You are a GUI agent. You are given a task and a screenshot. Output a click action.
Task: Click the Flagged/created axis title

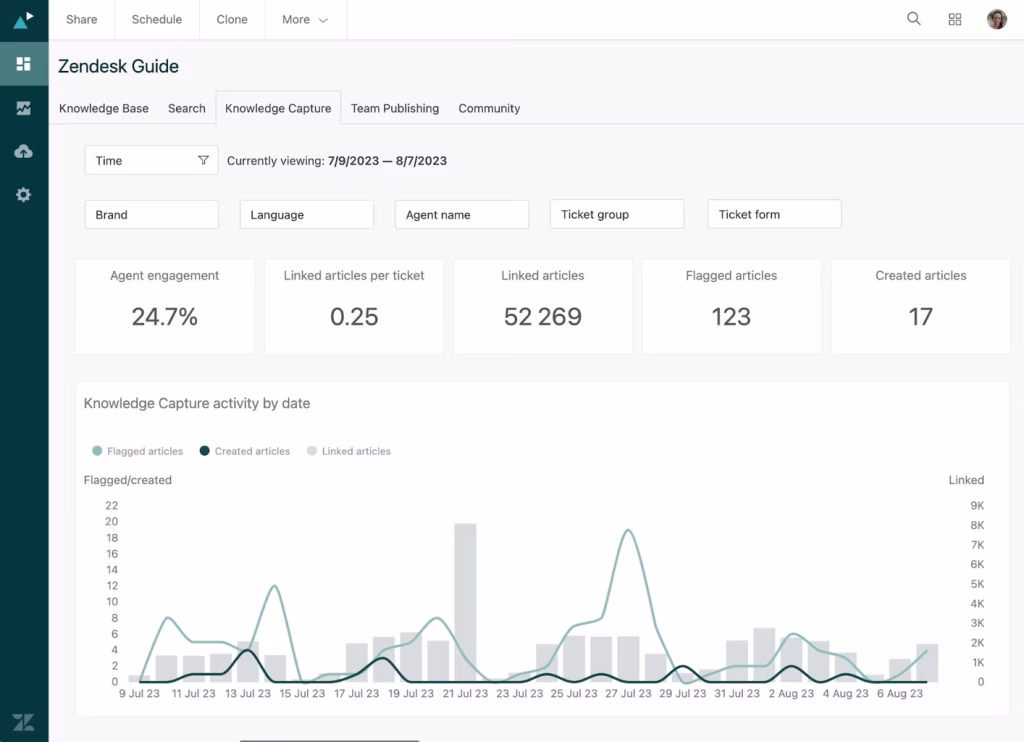tap(127, 480)
